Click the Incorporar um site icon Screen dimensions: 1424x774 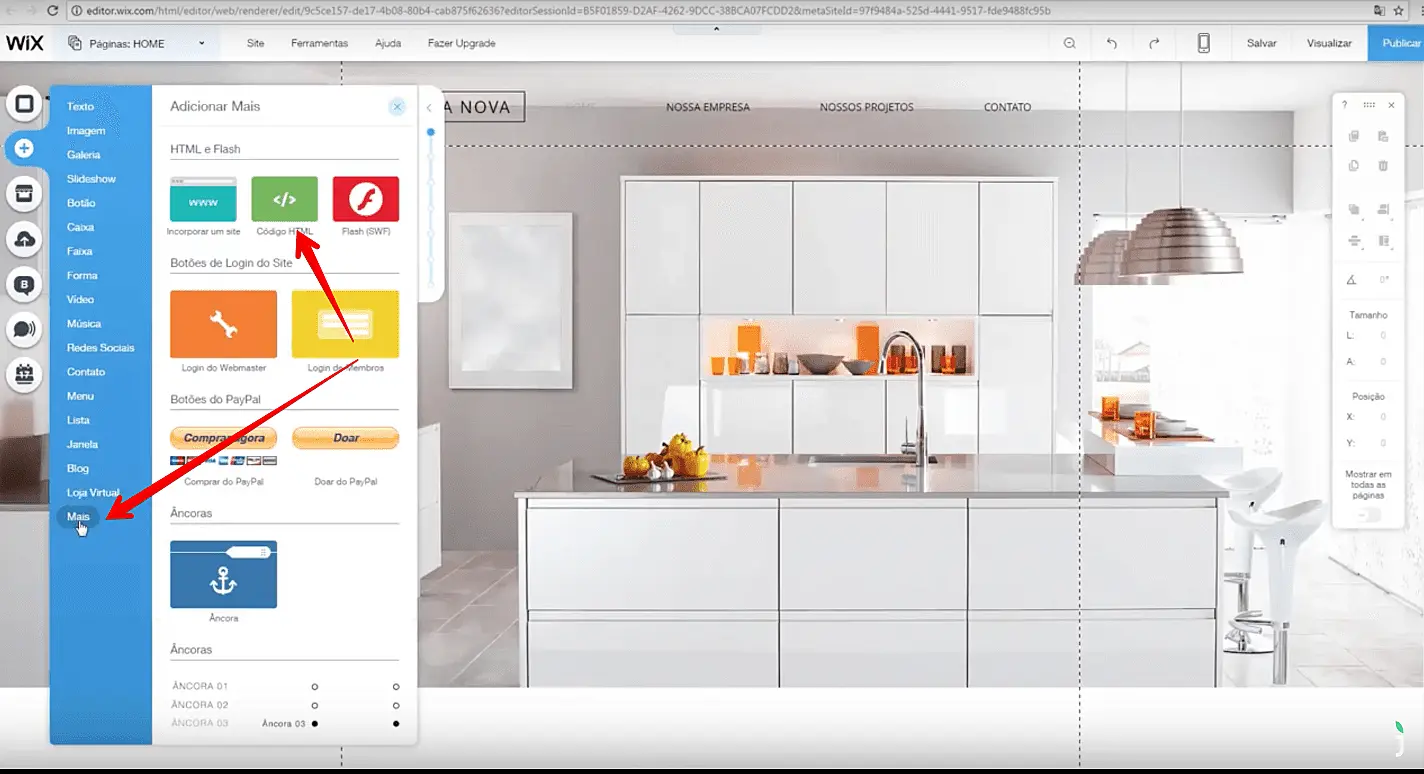[x=203, y=199]
